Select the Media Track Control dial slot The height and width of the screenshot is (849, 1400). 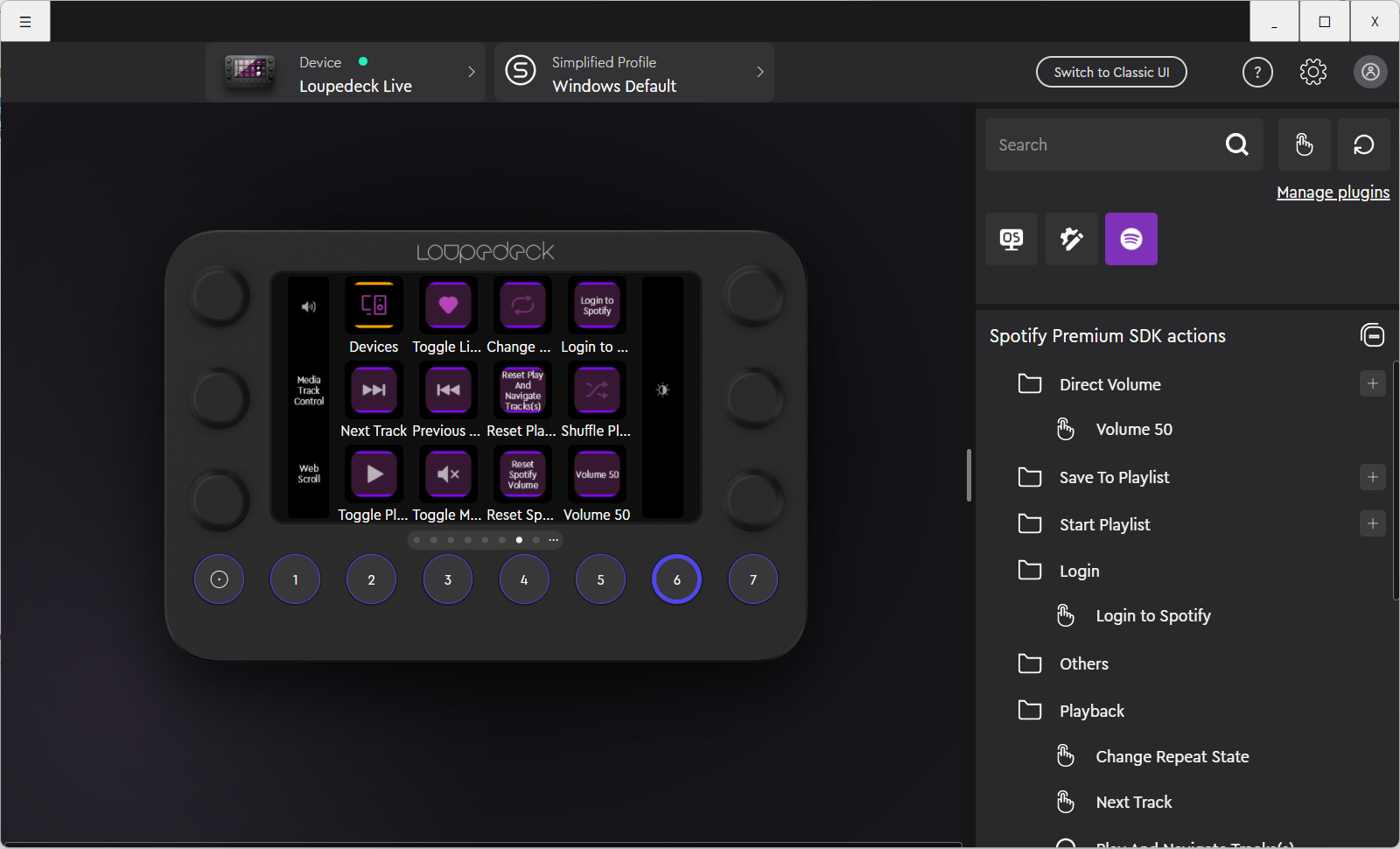point(309,390)
